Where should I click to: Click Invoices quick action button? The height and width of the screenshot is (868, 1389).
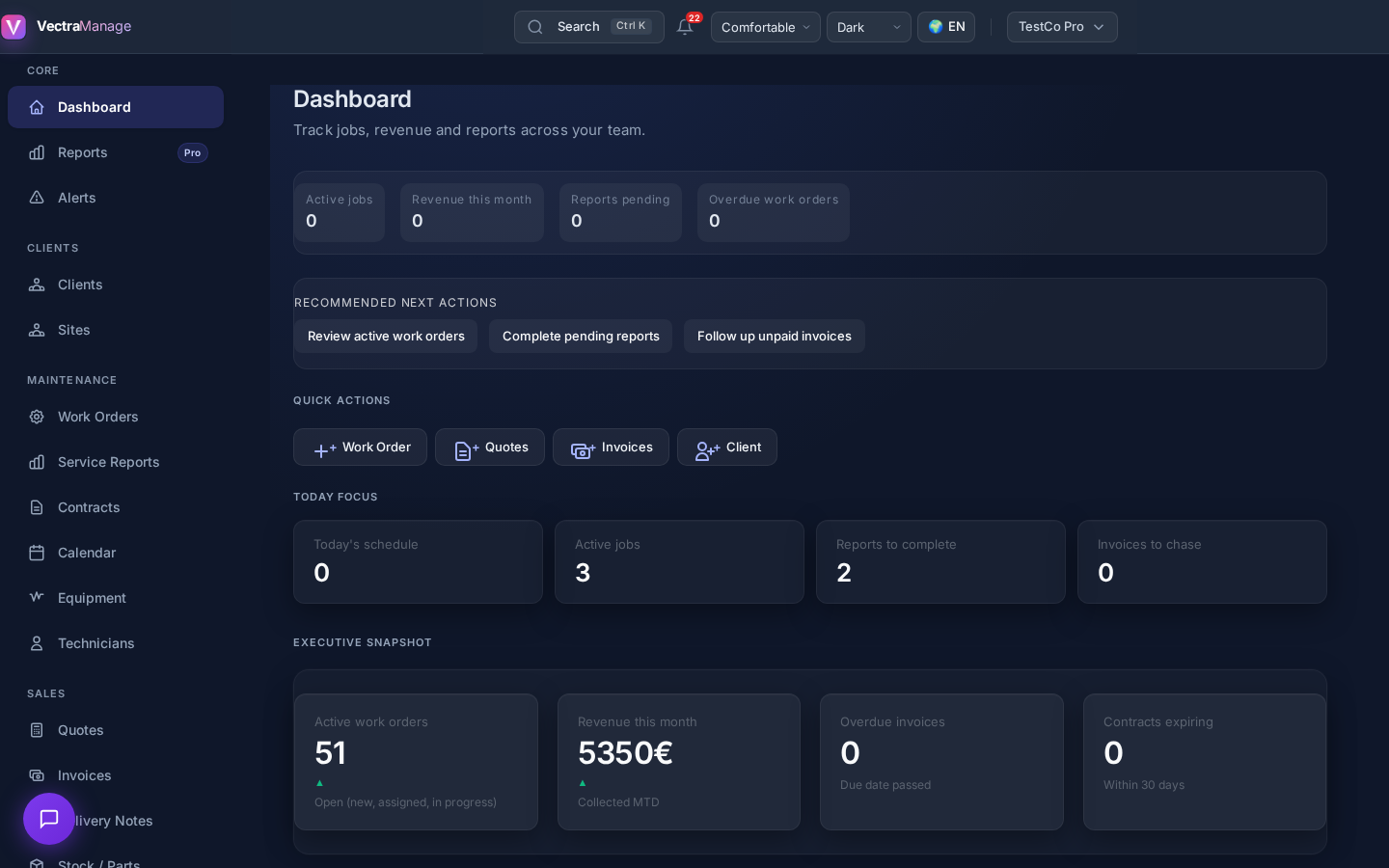point(611,448)
